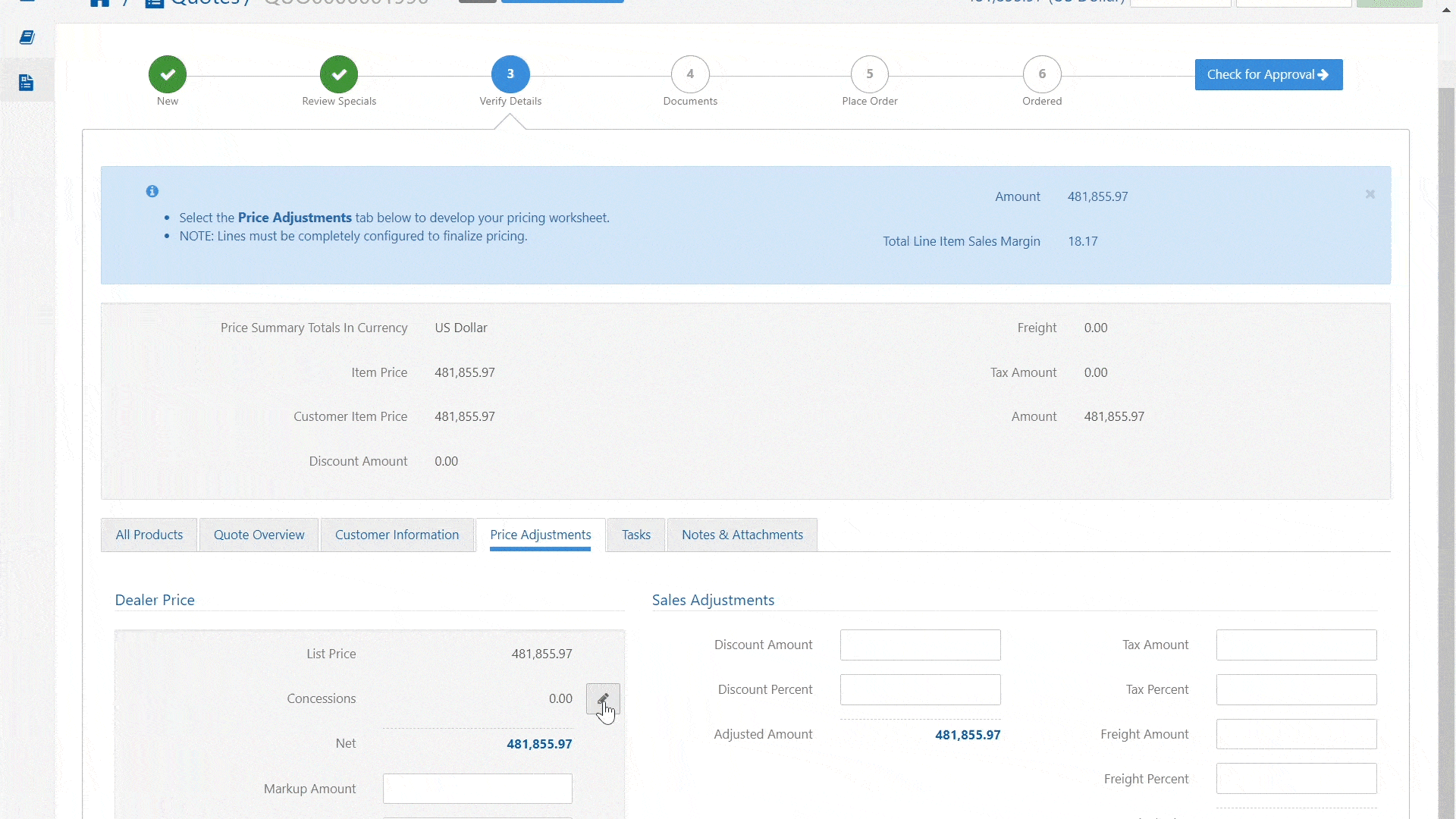Open Notes & Attachments tab
The height and width of the screenshot is (819, 1456).
(742, 535)
